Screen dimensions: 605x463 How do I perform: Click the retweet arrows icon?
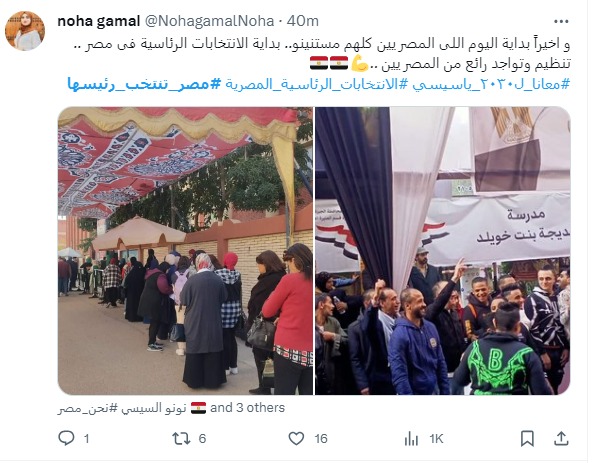181,438
